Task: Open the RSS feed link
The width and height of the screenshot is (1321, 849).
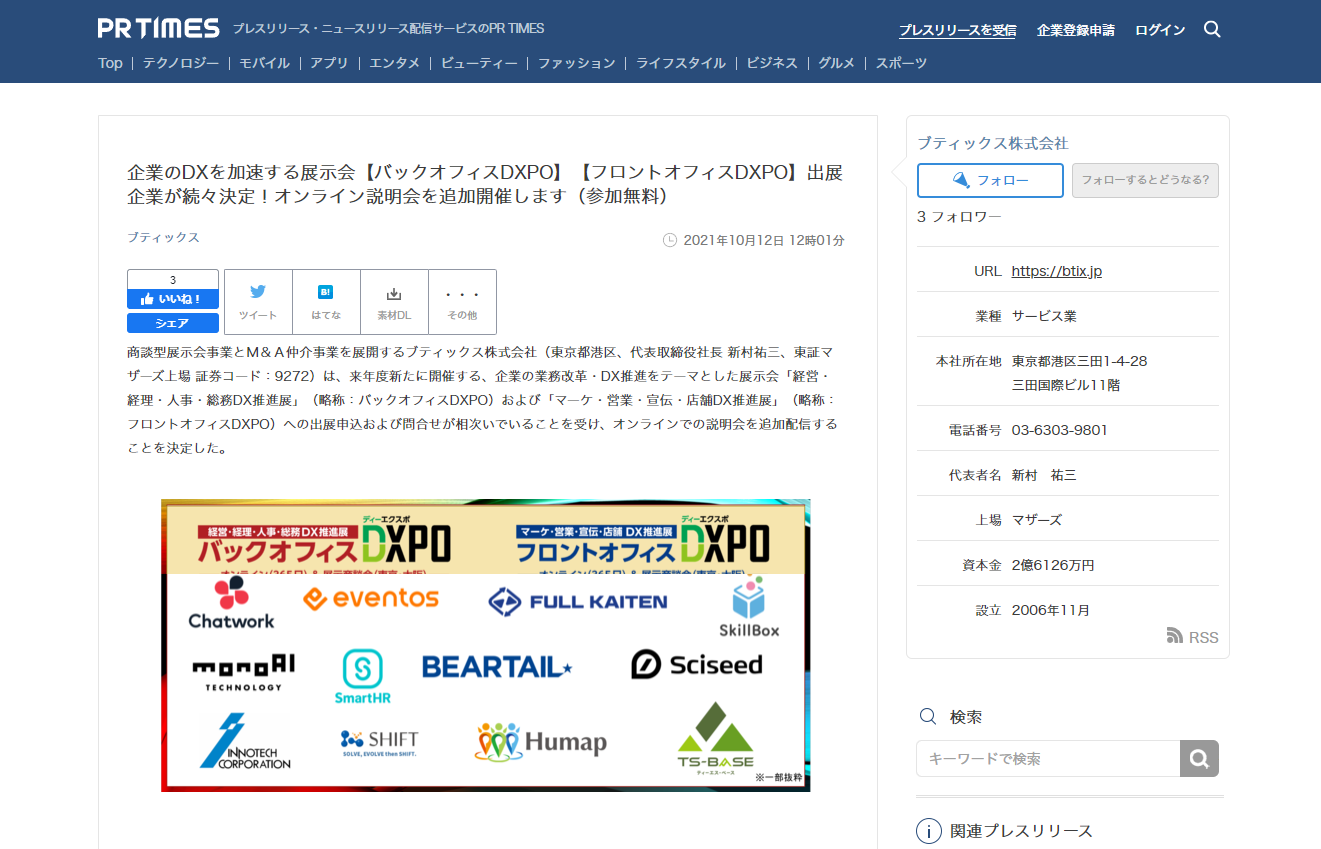Action: point(1193,637)
